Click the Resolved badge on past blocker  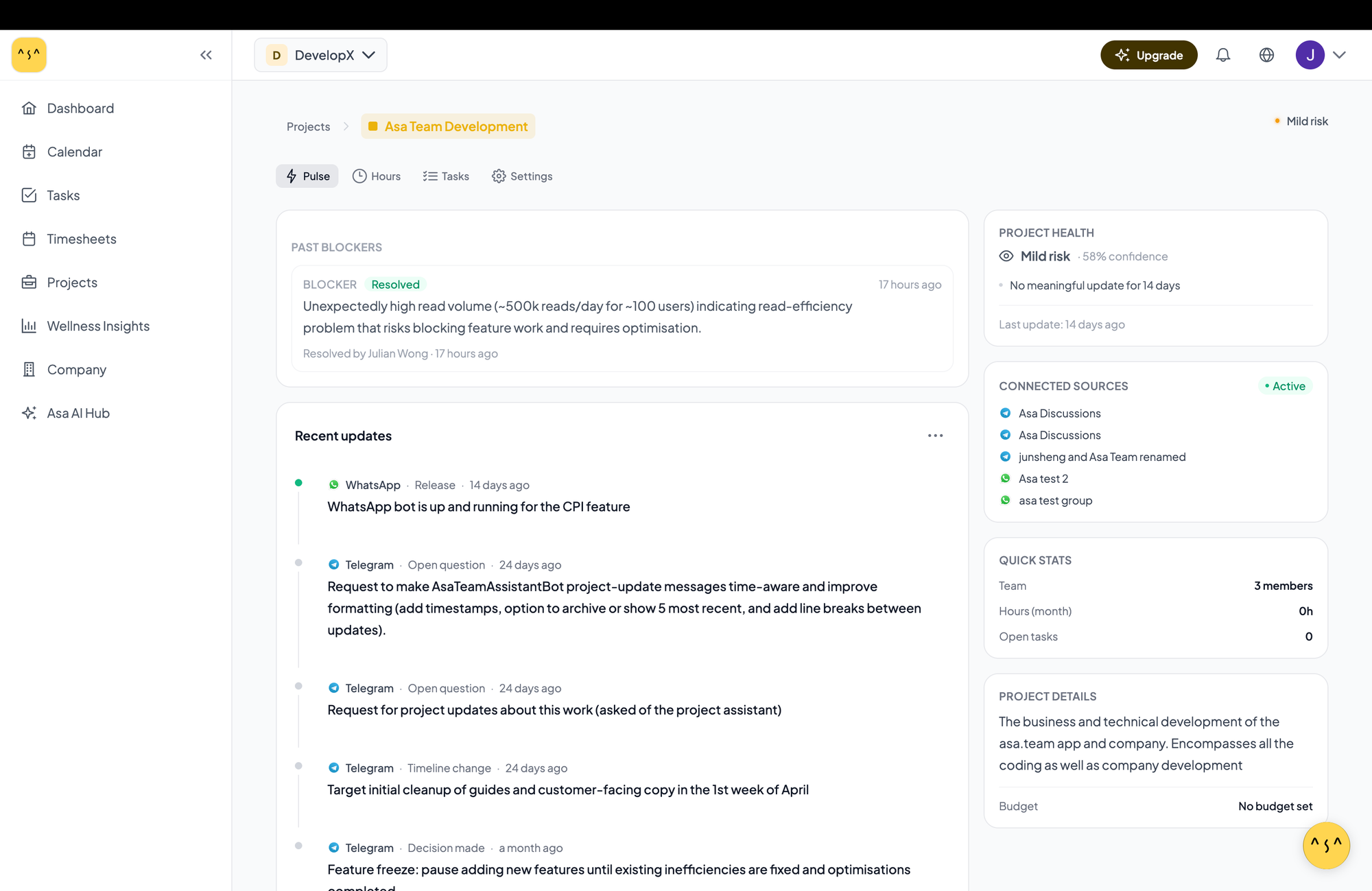395,285
